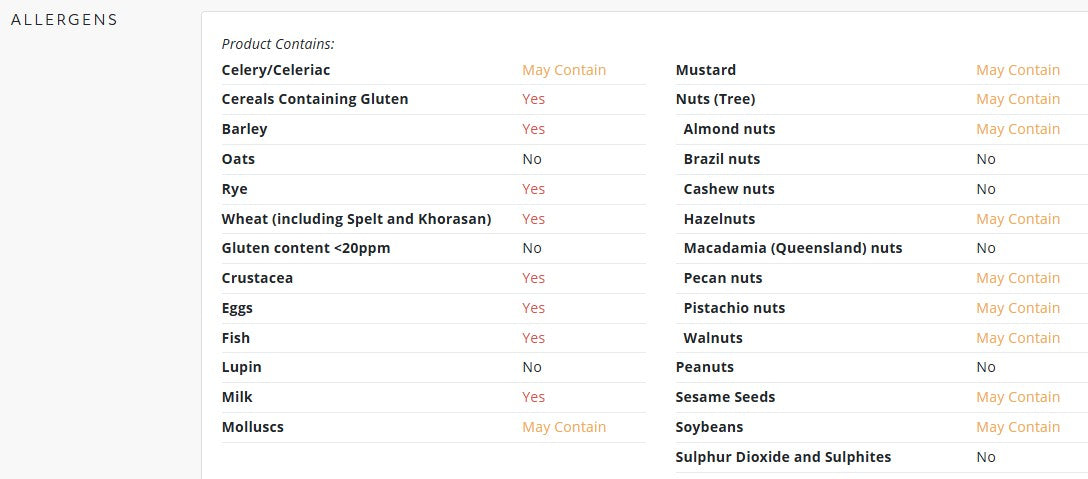This screenshot has height=479, width=1088.
Task: Click the No value for Oats
Action: 532,159
